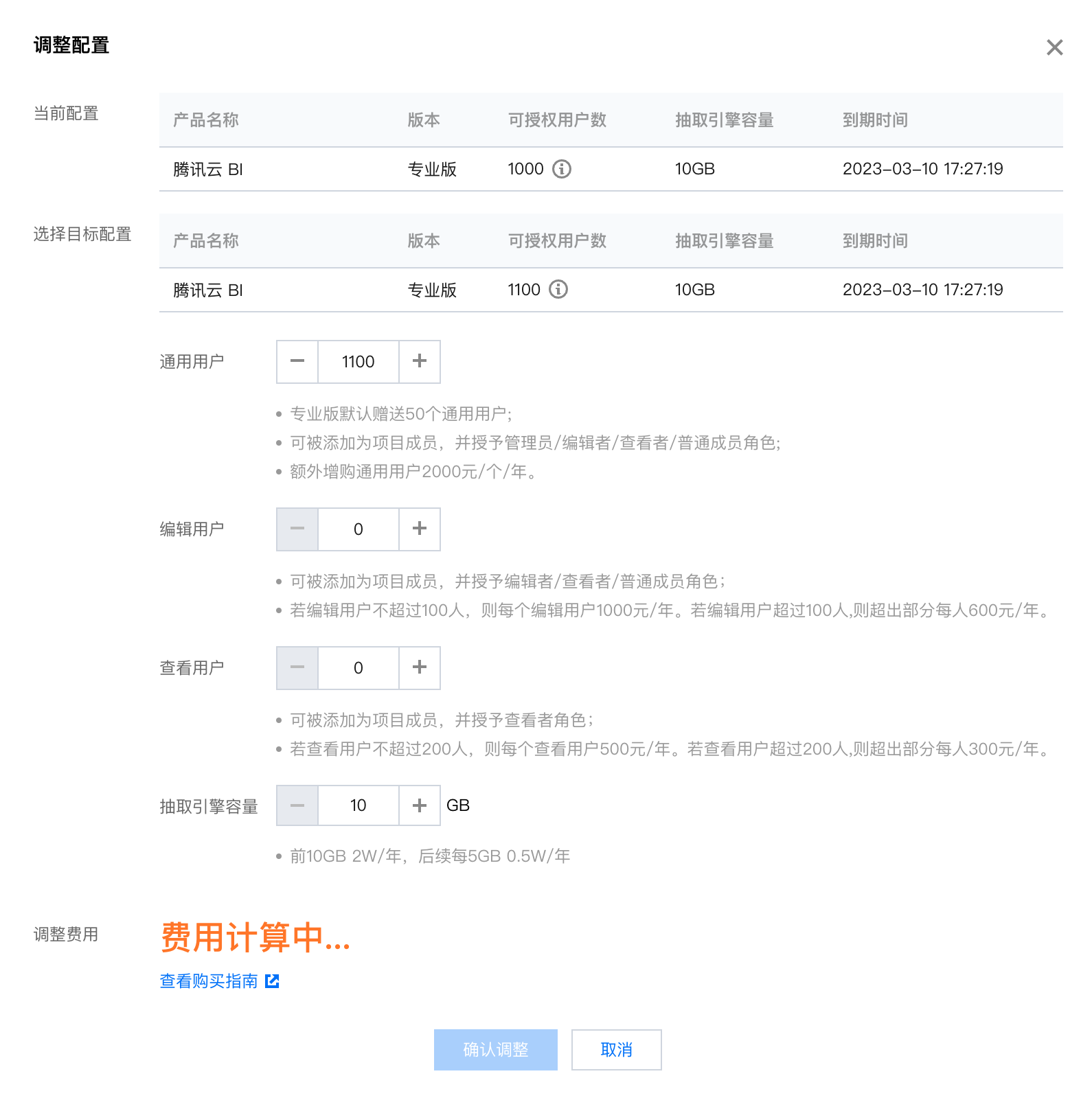Click the 1100 user count in target configuration
Image resolution: width=1092 pixels, height=1100 pixels.
(524, 290)
